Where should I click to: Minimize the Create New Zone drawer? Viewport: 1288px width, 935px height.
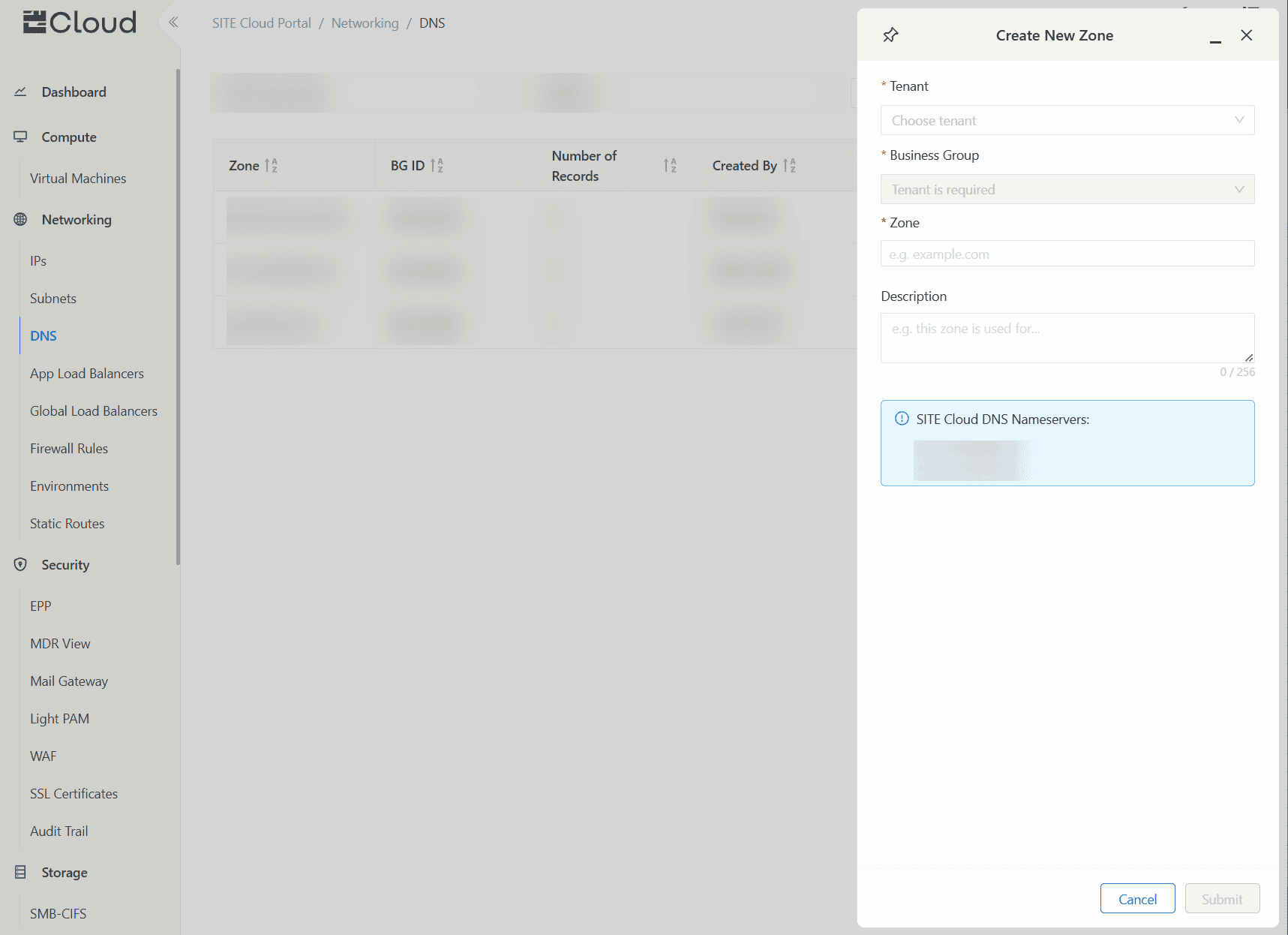click(x=1215, y=36)
